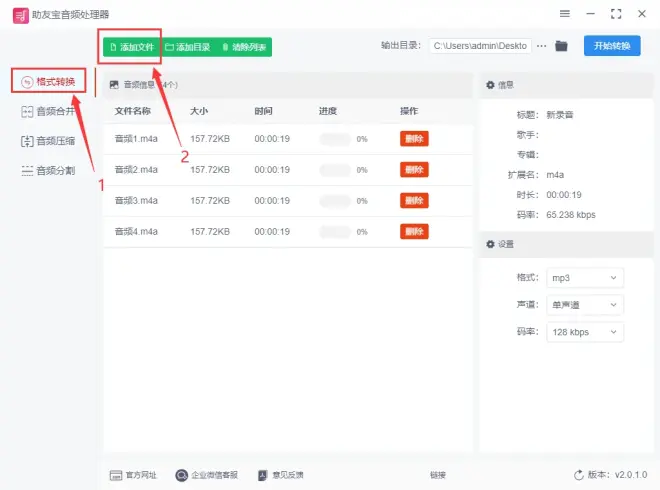Image resolution: width=660 pixels, height=490 pixels.
Task: Click the output directory path field
Action: (480, 46)
